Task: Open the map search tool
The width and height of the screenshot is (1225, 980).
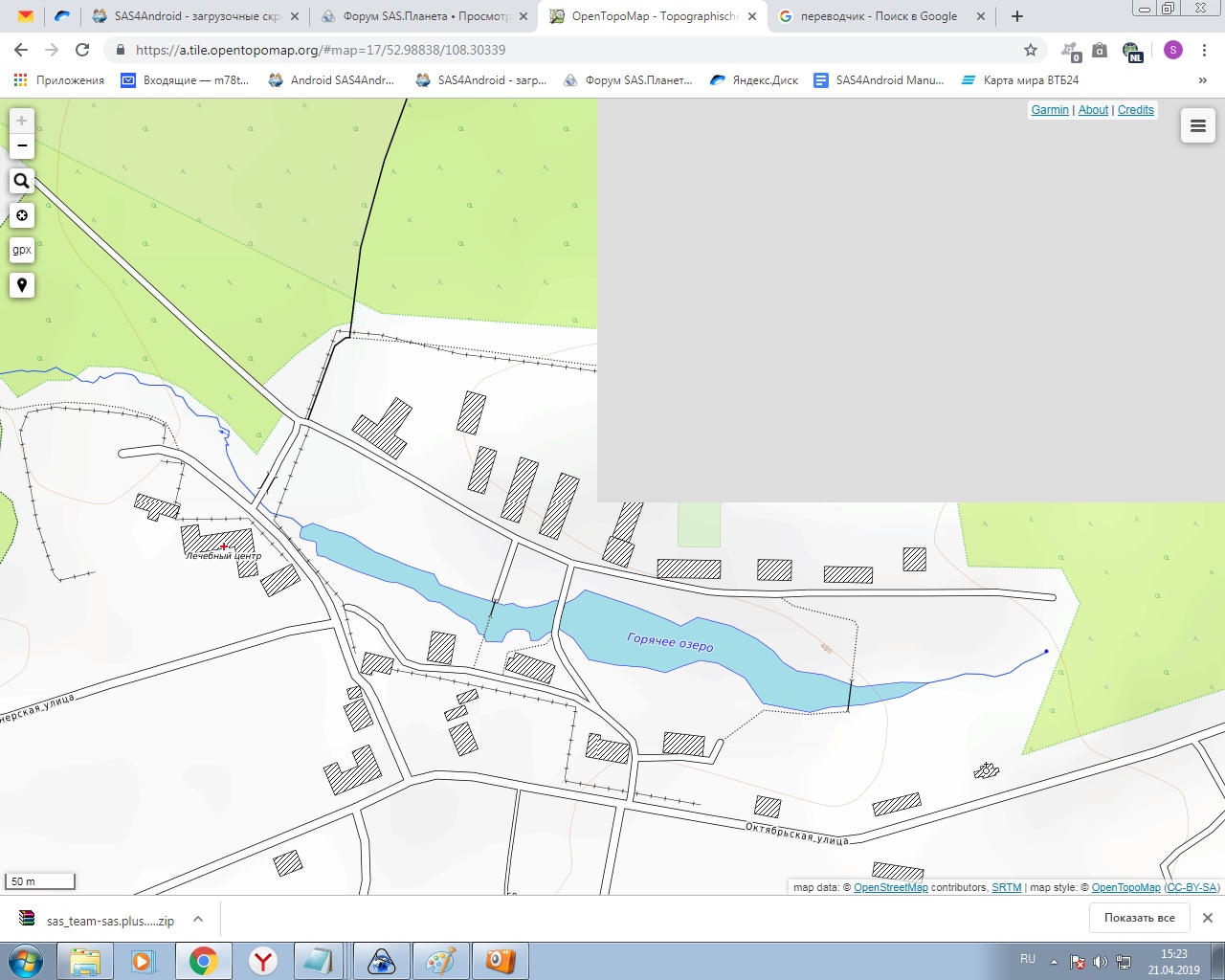Action: coord(22,181)
